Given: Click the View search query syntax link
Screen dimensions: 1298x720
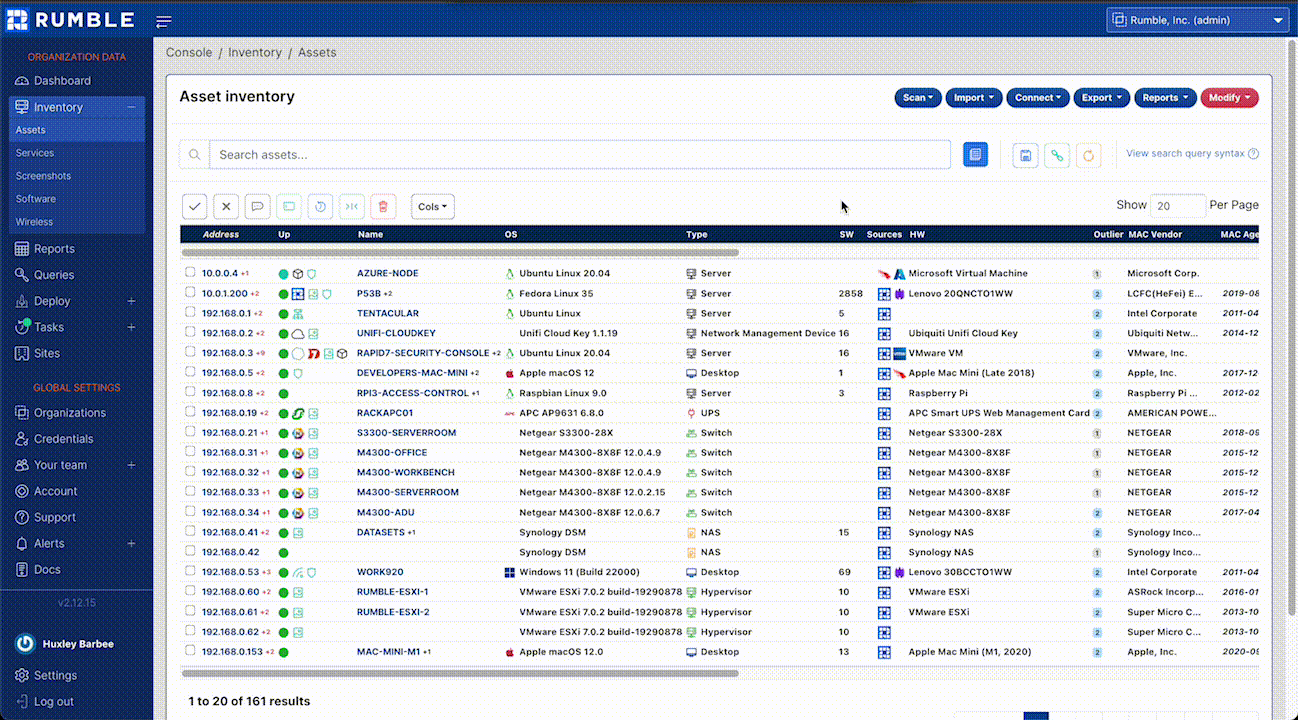Looking at the screenshot, I should coord(1189,153).
